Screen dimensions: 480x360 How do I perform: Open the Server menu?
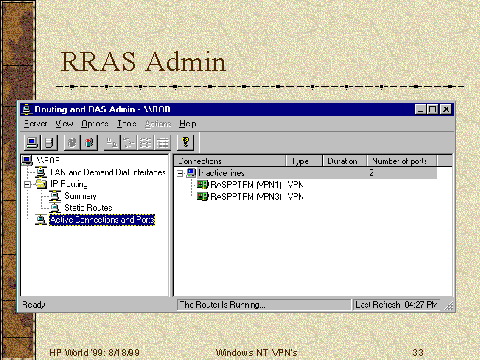tap(35, 124)
